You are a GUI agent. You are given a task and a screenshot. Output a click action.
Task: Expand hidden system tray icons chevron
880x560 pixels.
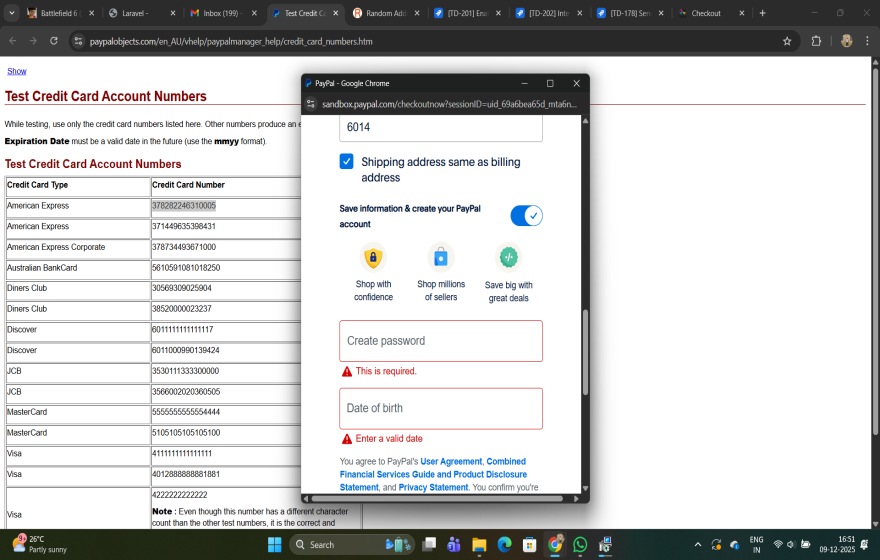pyautogui.click(x=698, y=544)
